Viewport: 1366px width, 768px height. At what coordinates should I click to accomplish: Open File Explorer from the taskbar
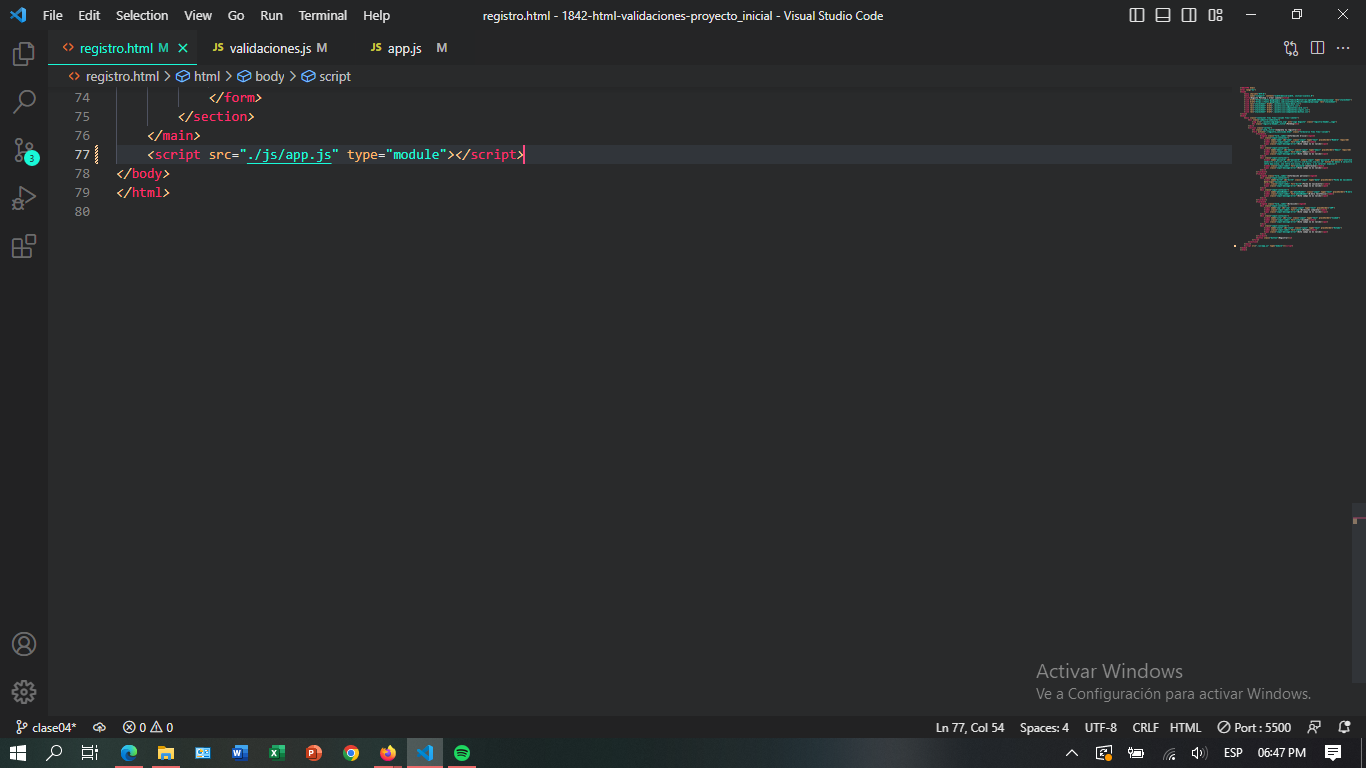point(166,752)
